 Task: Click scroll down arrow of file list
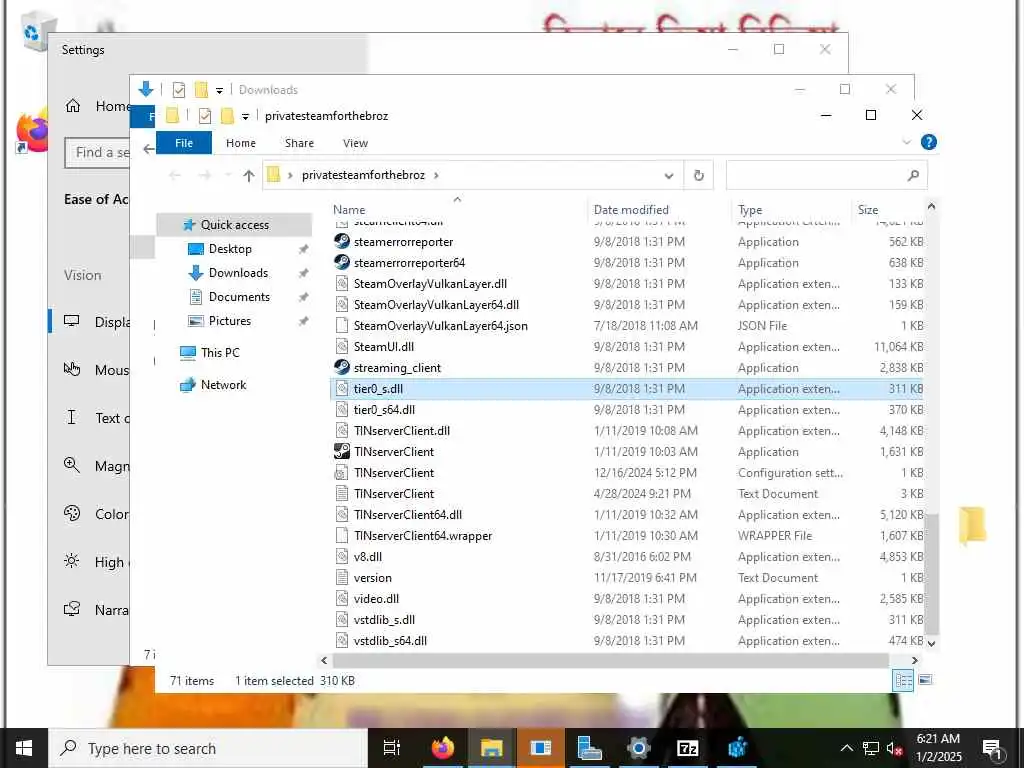(931, 643)
